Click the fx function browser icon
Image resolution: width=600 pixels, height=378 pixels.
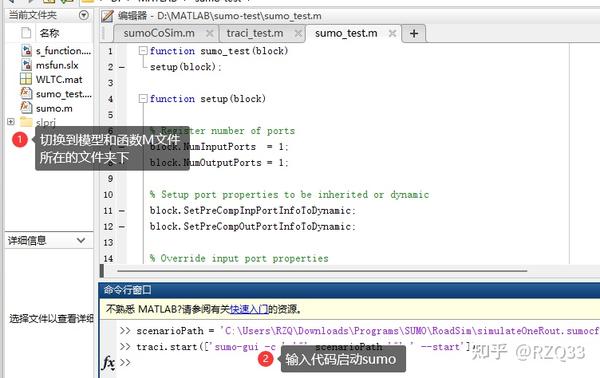pyautogui.click(x=108, y=362)
